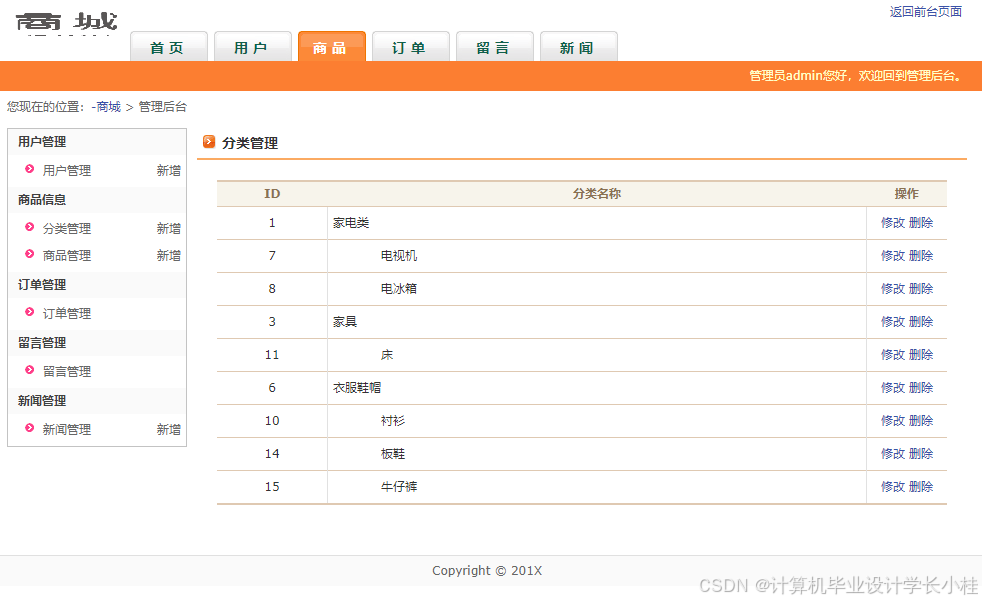Click 新增 next to 用户管理
Image resolution: width=982 pixels, height=603 pixels.
[168, 170]
